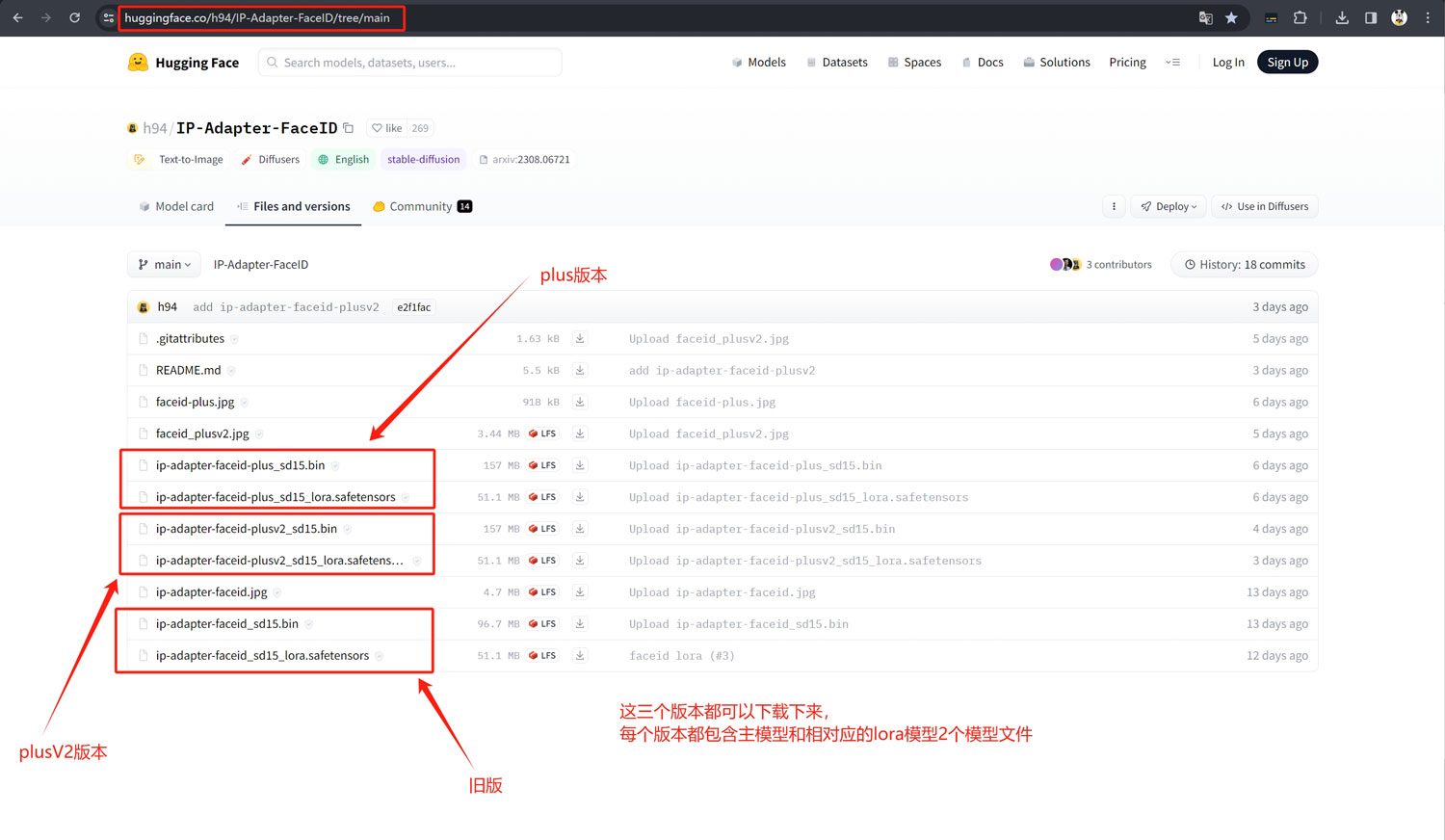Open the .gitattributes file
Viewport: 1445px width, 840px height.
coord(191,338)
